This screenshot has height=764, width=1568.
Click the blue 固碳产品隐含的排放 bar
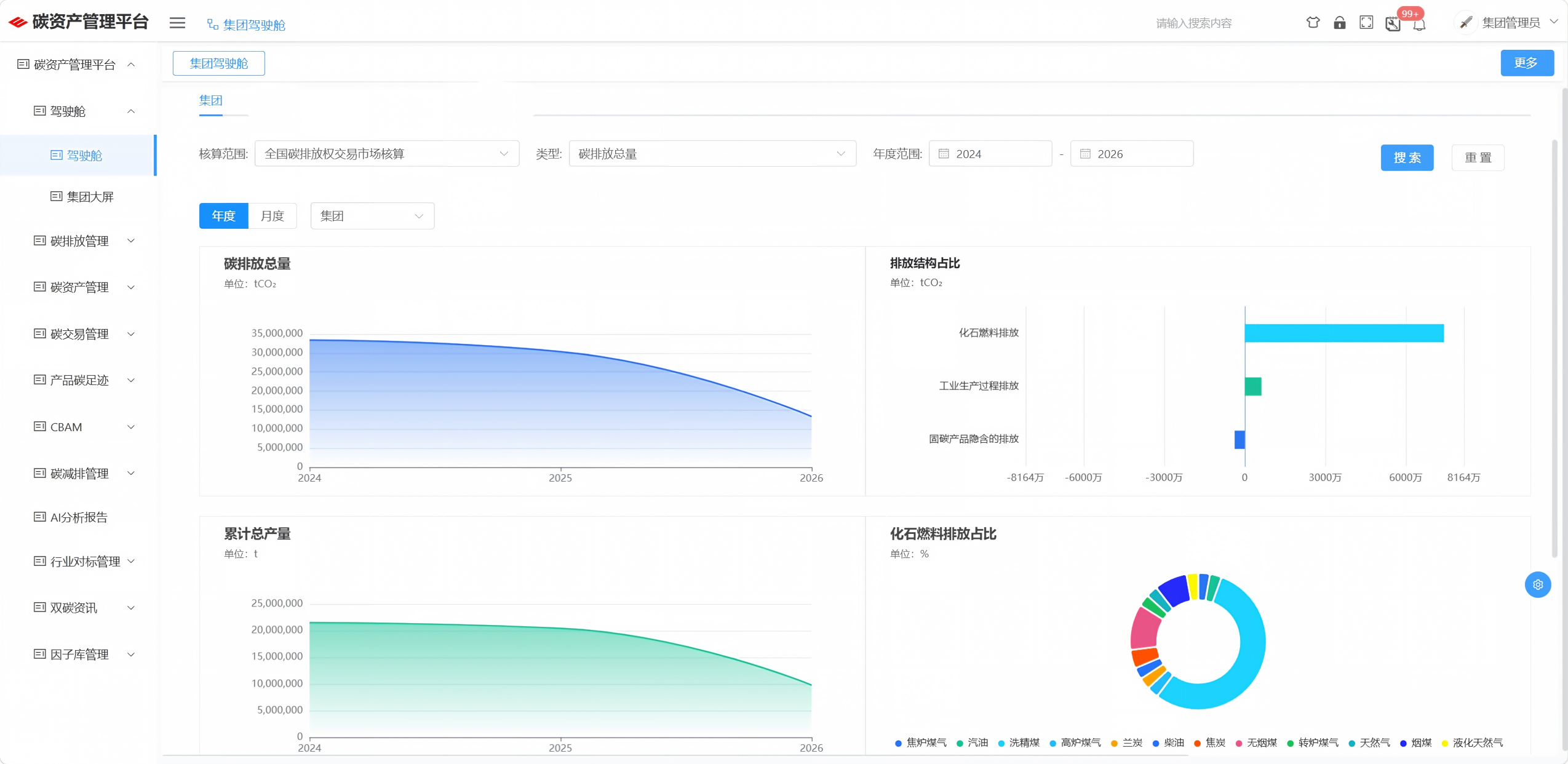tap(1240, 439)
